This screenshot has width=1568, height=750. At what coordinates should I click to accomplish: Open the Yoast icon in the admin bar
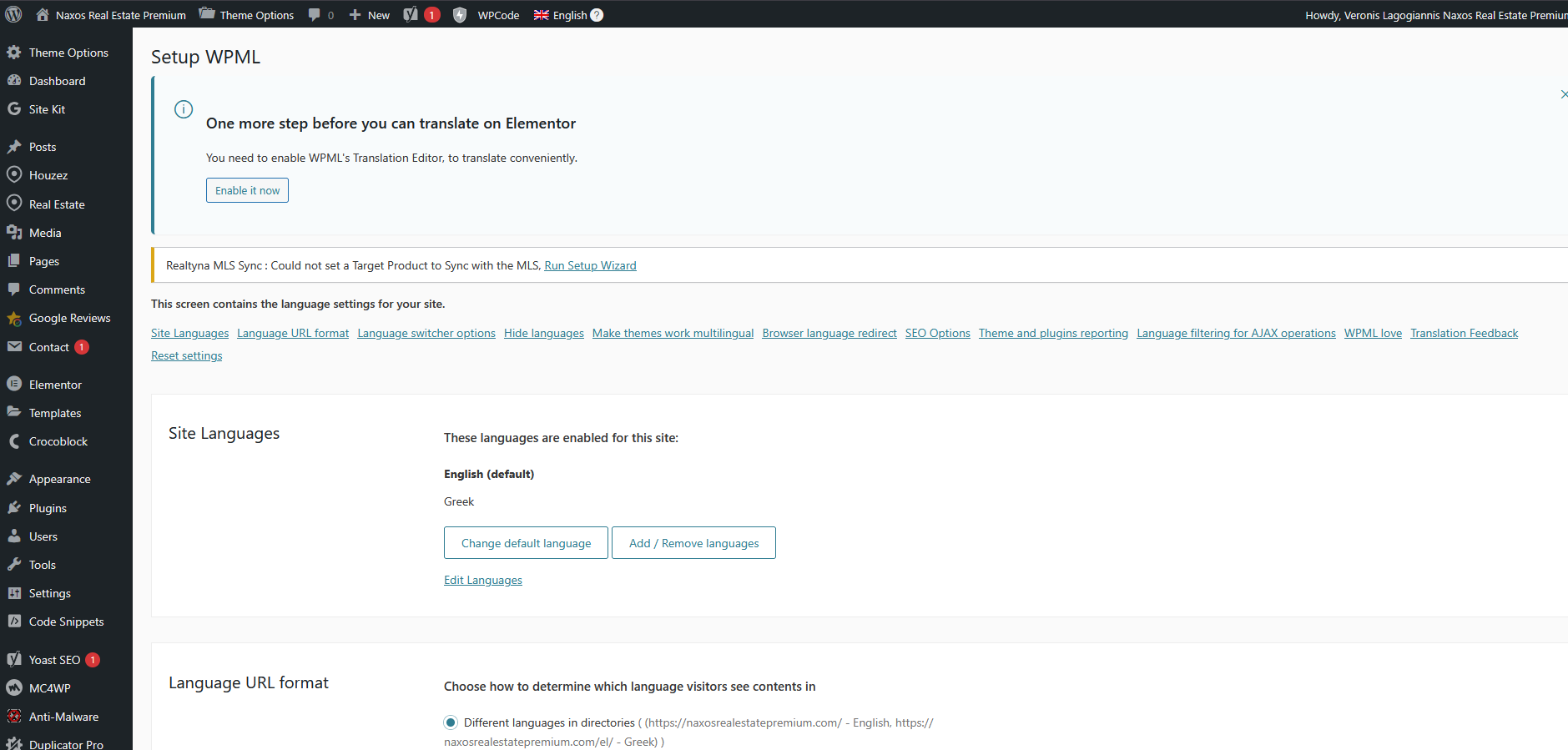coord(411,14)
